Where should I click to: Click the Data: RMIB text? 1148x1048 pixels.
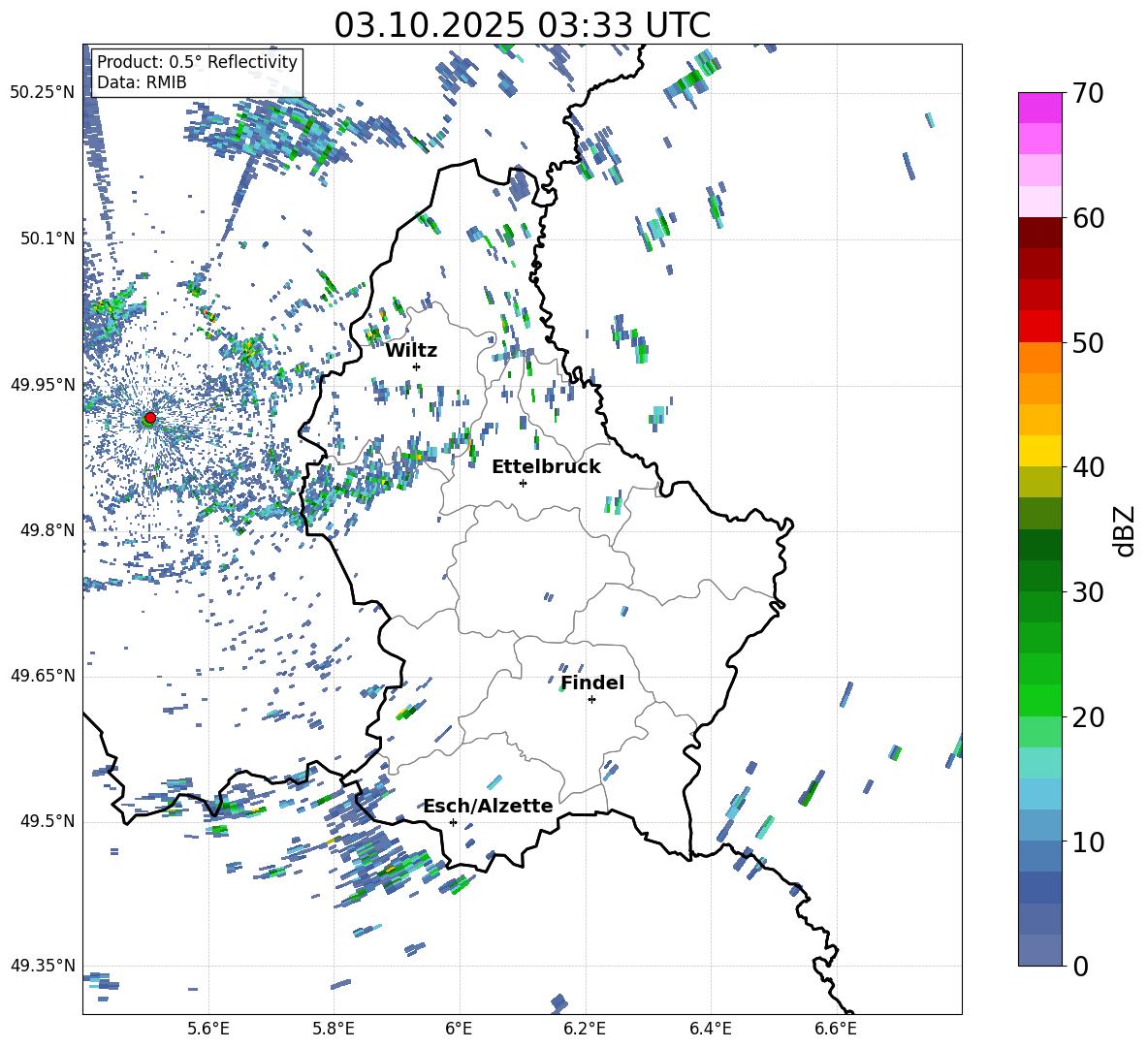click(142, 82)
